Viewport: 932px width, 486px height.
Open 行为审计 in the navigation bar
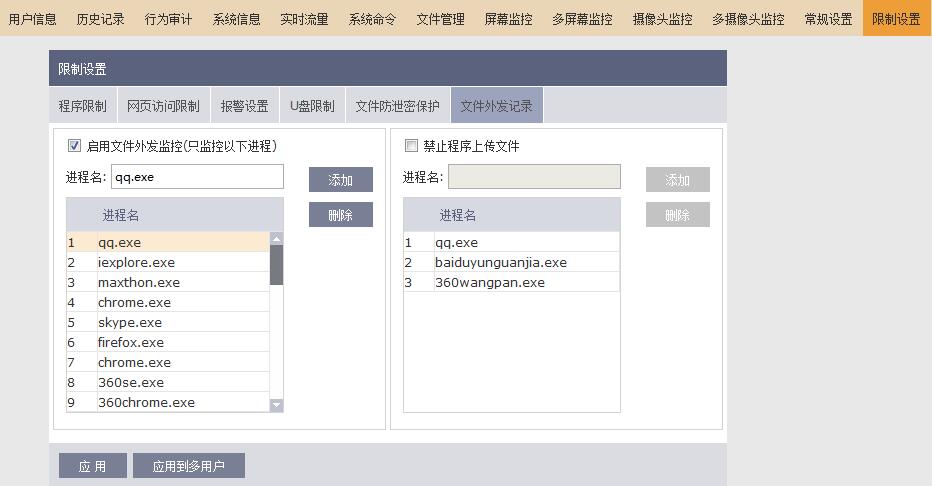tap(170, 19)
